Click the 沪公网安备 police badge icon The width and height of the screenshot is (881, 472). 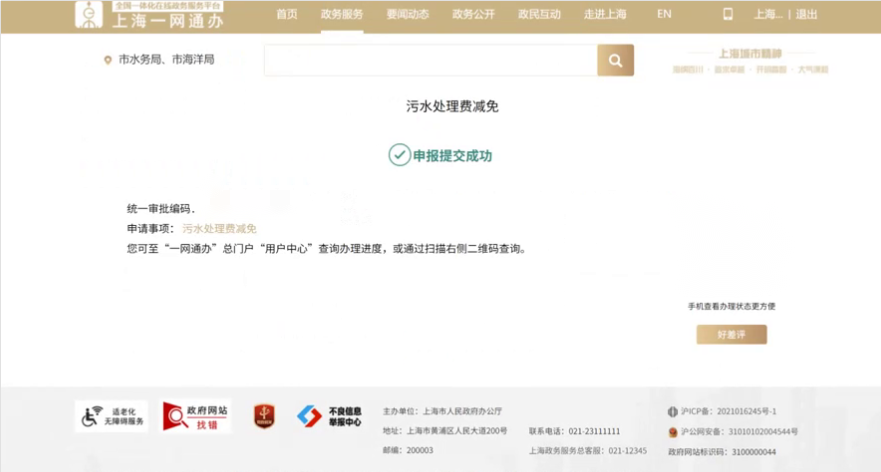click(x=672, y=432)
